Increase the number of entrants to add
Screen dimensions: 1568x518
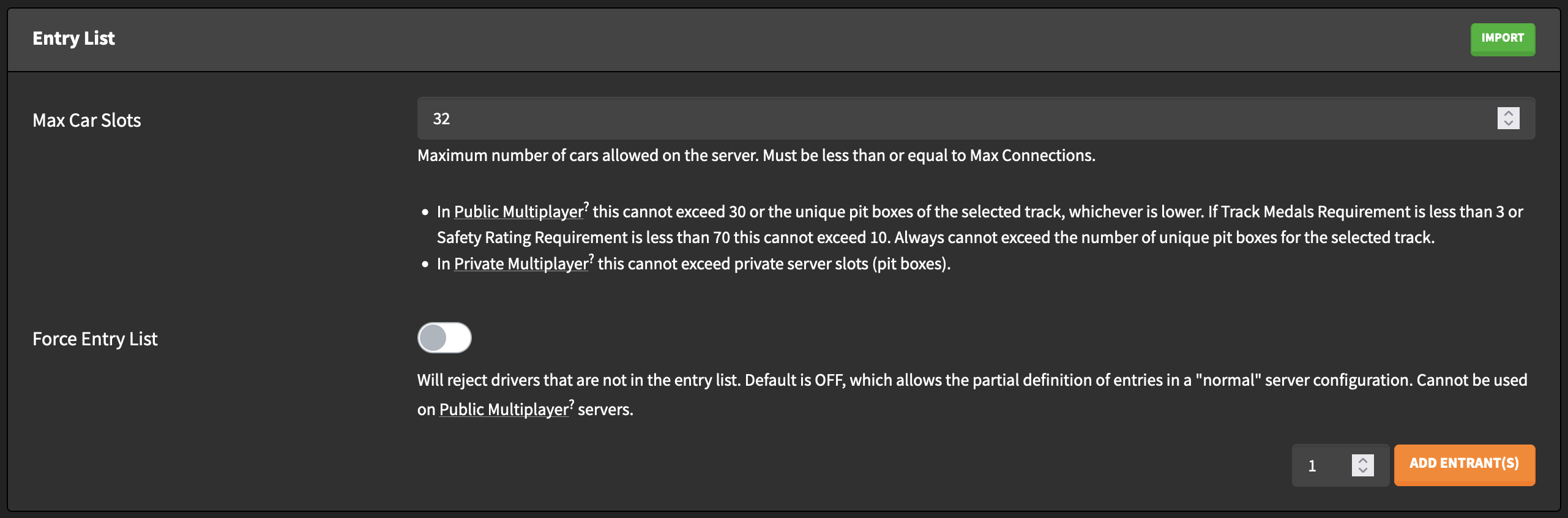click(x=1362, y=460)
